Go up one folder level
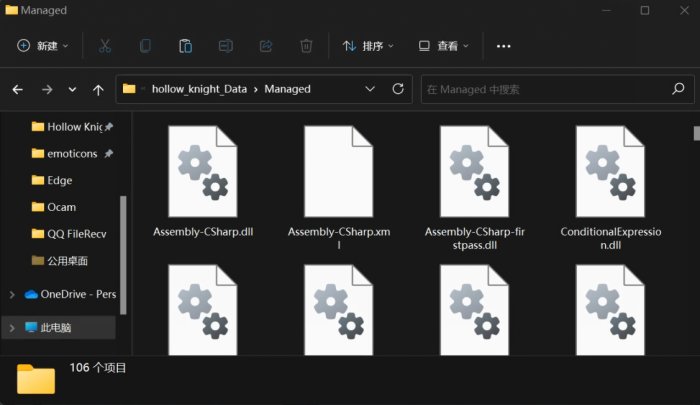 [x=98, y=90]
